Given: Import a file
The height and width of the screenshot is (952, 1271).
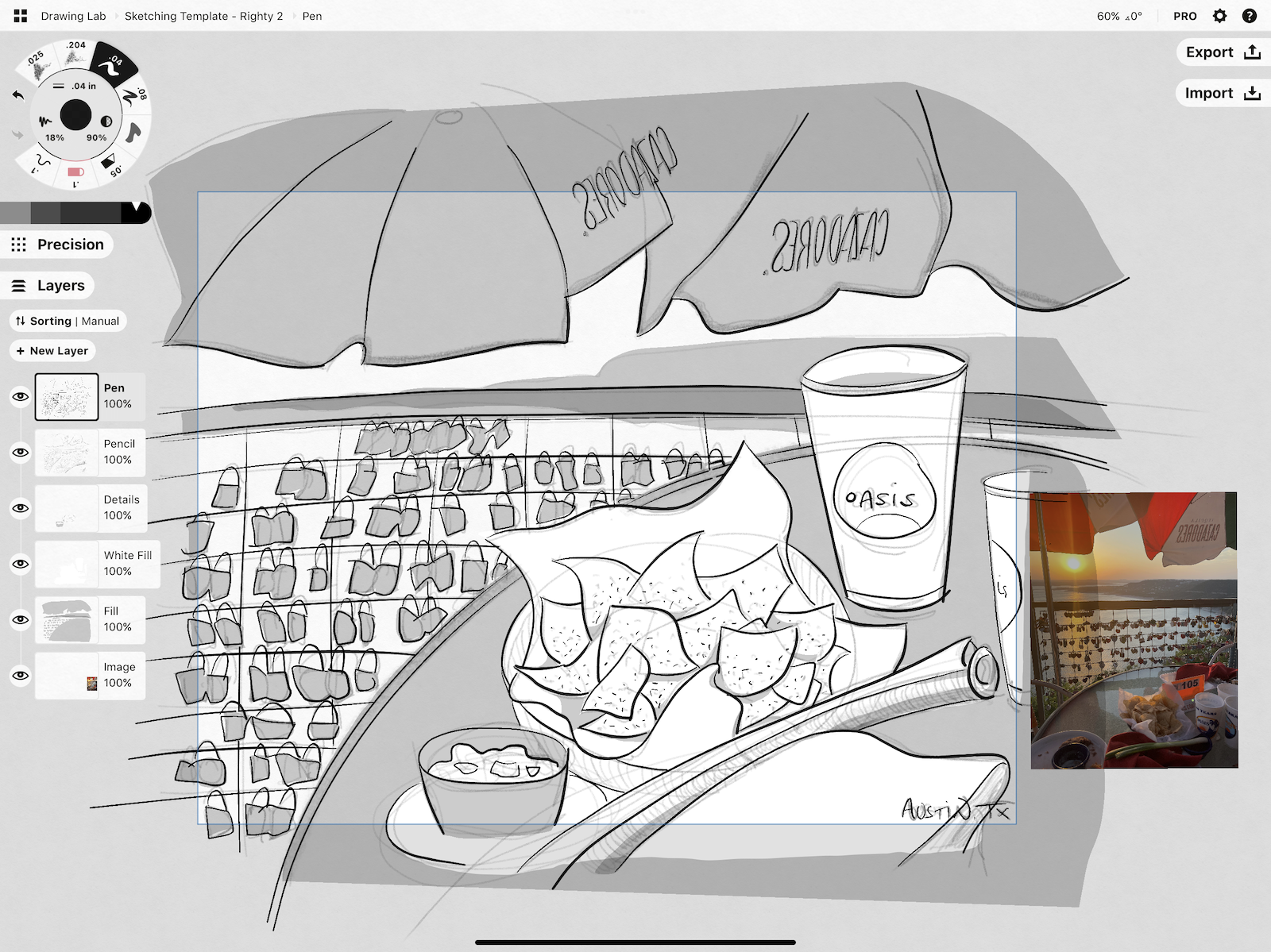Looking at the screenshot, I should tap(1223, 93).
